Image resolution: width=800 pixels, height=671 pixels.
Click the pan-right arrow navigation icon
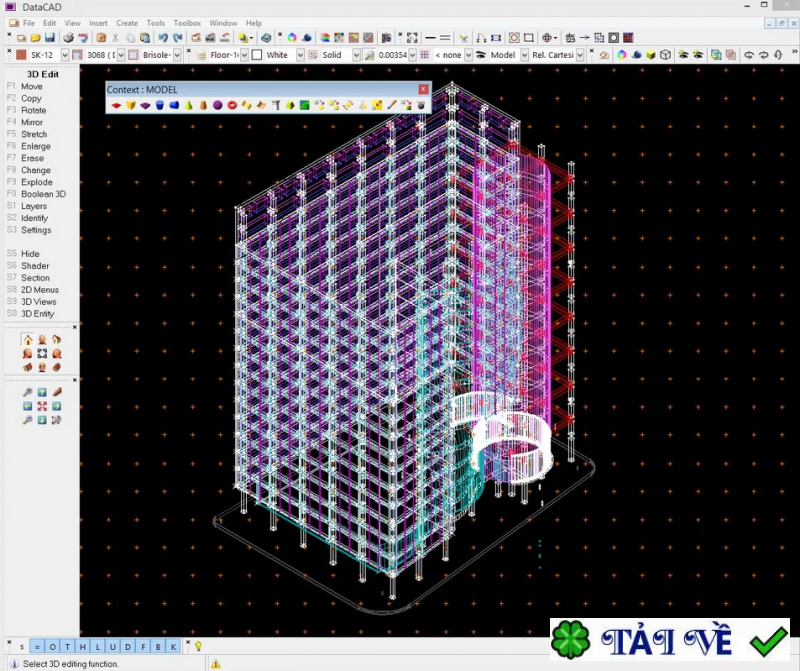coord(56,406)
